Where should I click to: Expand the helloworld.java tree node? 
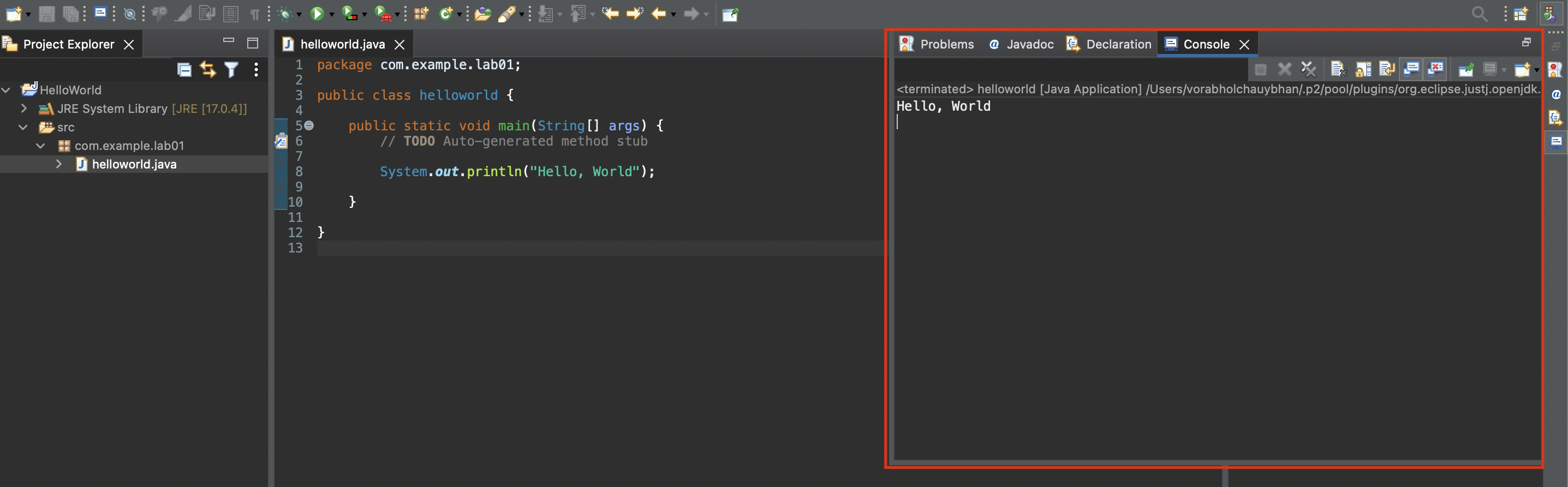coord(59,164)
